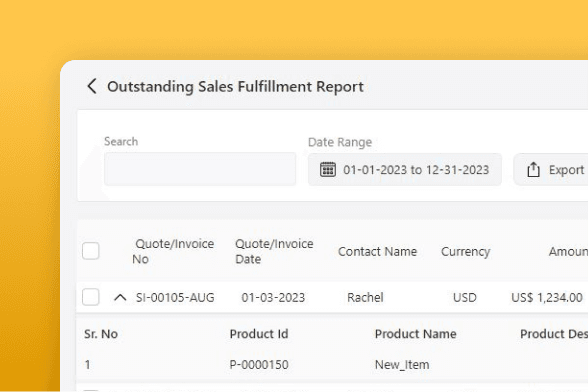The height and width of the screenshot is (392, 588).
Task: Select the New_Item product name
Action: (x=402, y=365)
